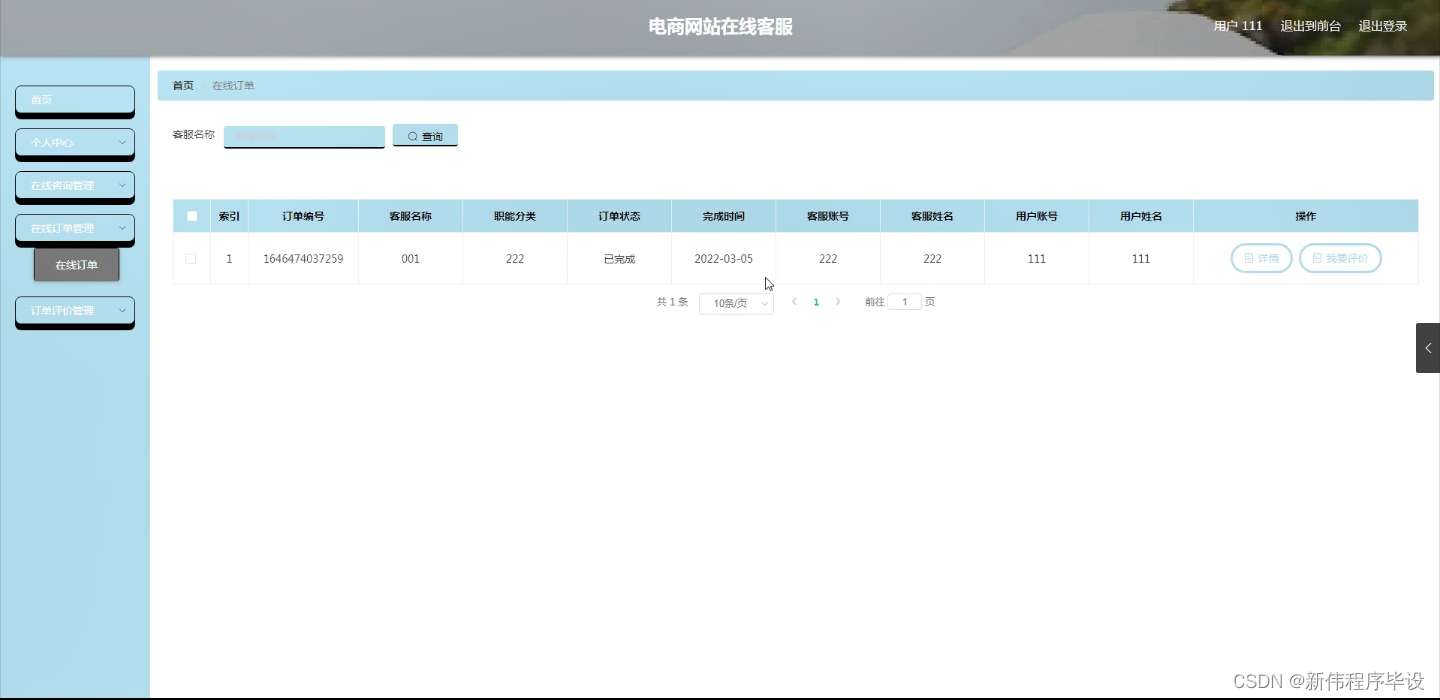Collapse the right side panel arrow
The height and width of the screenshot is (700, 1440).
tap(1428, 347)
